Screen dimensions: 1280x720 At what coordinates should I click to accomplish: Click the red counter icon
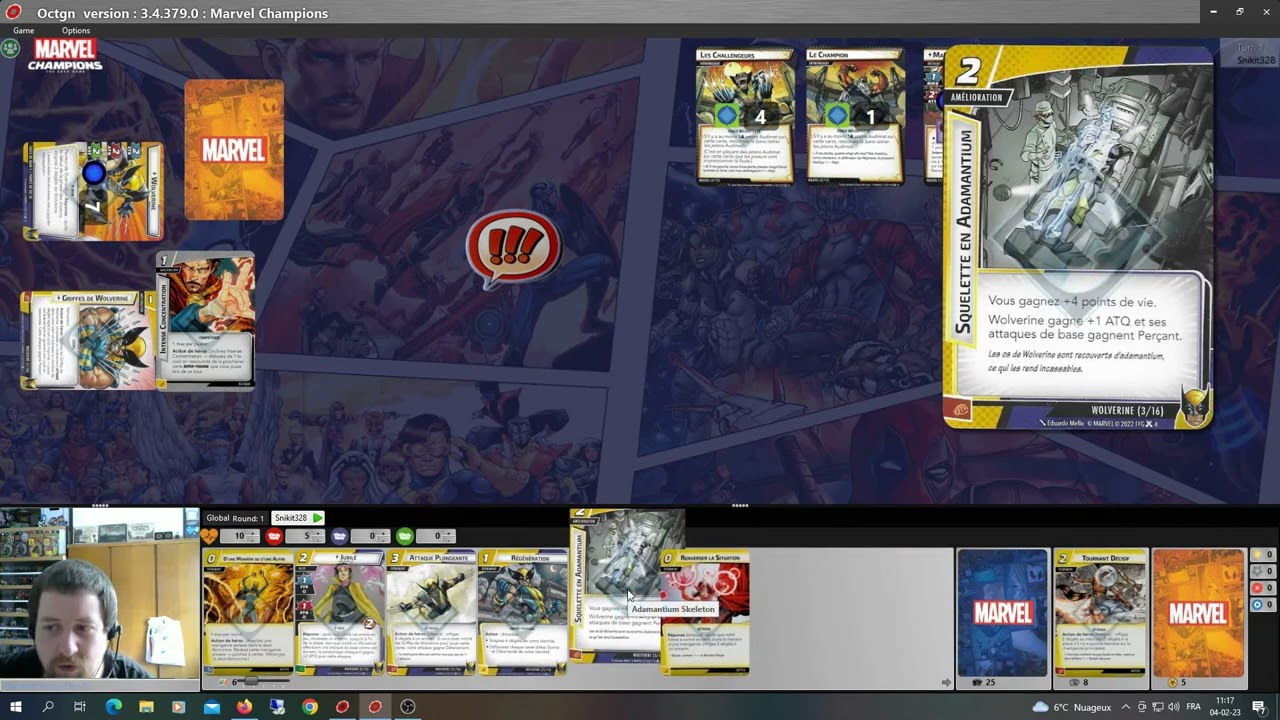273,537
